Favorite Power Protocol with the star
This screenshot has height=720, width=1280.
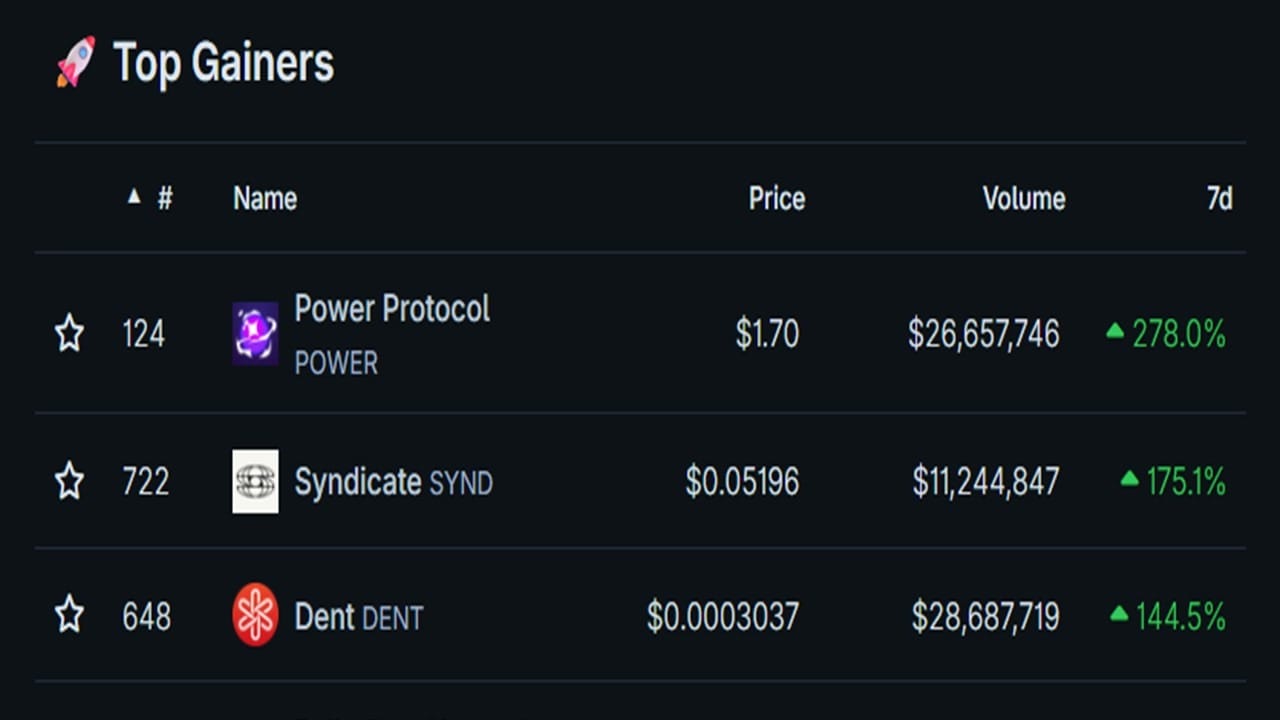click(x=69, y=333)
